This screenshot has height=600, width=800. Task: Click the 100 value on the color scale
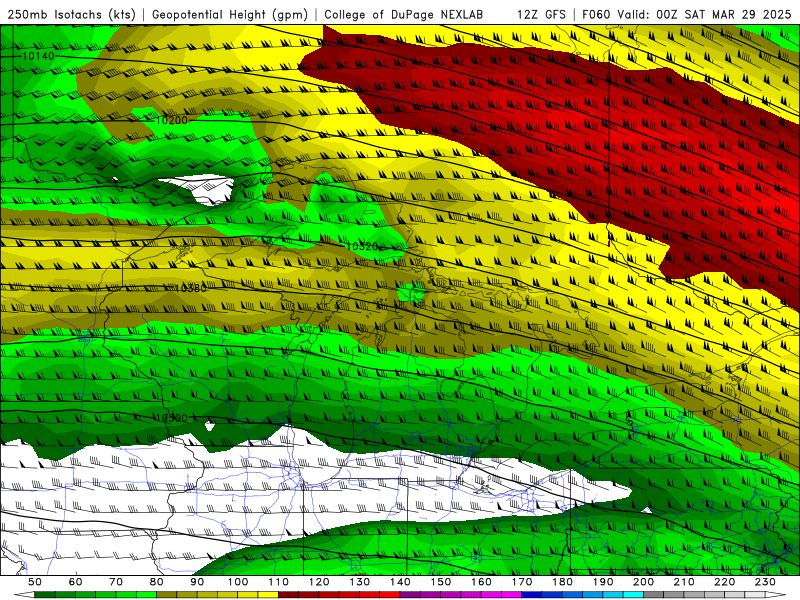point(238,582)
